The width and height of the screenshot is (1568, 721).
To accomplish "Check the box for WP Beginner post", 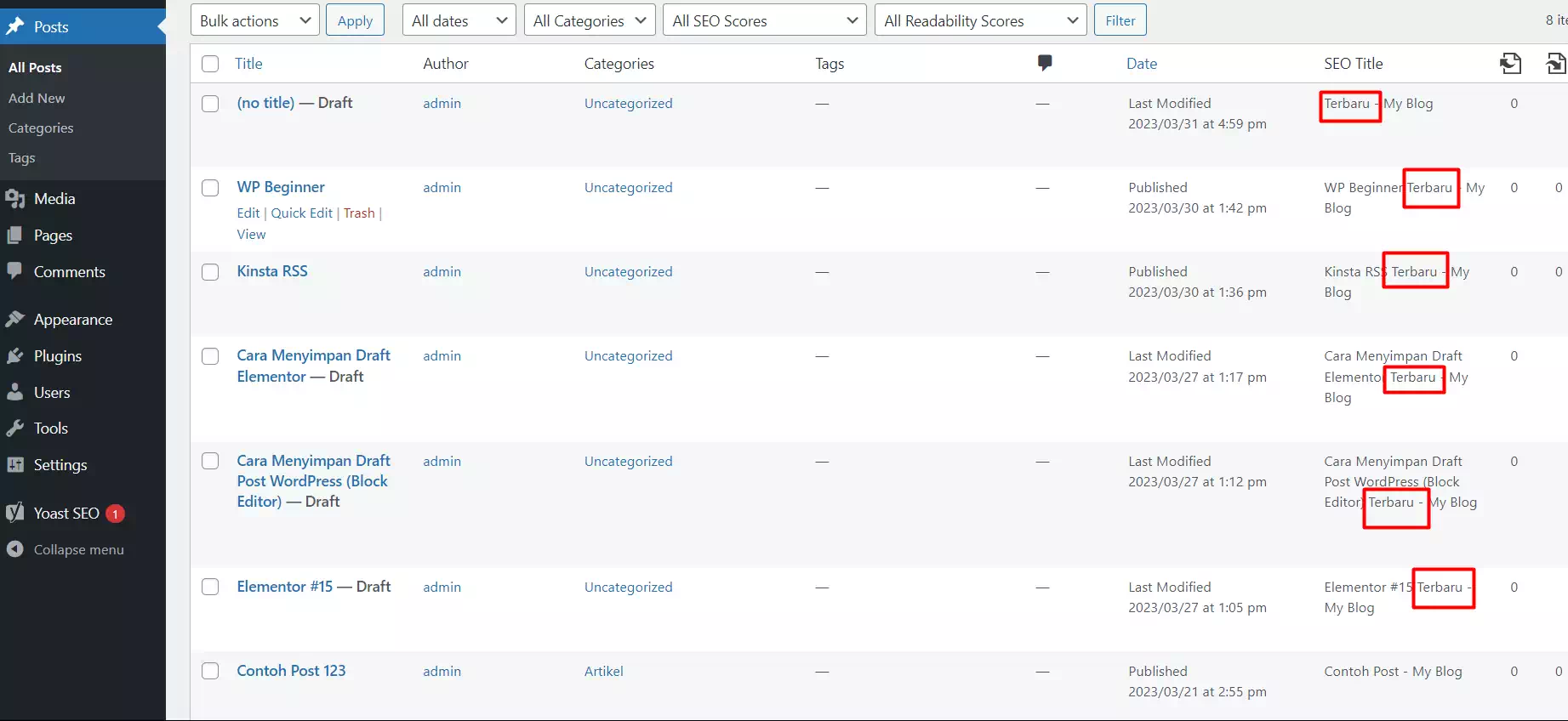I will click(210, 188).
